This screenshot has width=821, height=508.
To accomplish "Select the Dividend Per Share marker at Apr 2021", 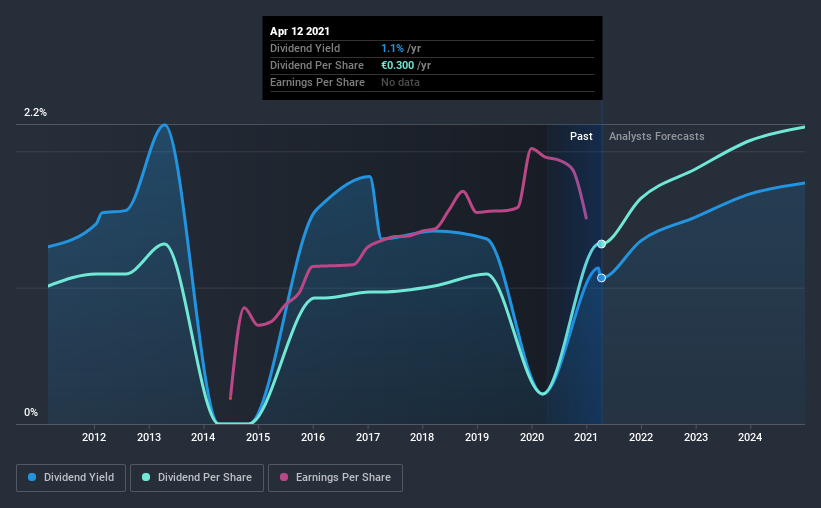I will pos(602,244).
